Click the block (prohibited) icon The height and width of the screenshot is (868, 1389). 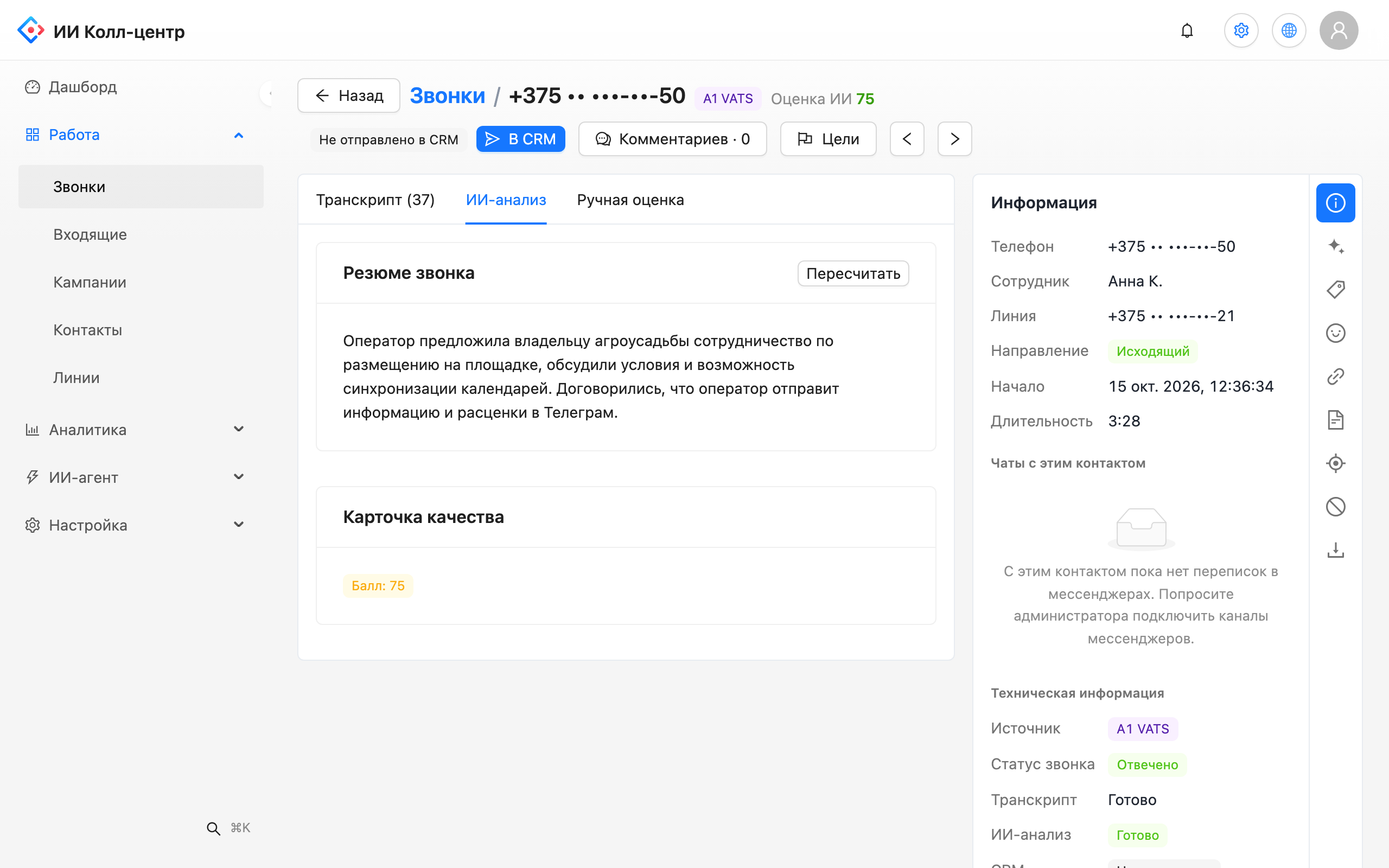click(1335, 506)
